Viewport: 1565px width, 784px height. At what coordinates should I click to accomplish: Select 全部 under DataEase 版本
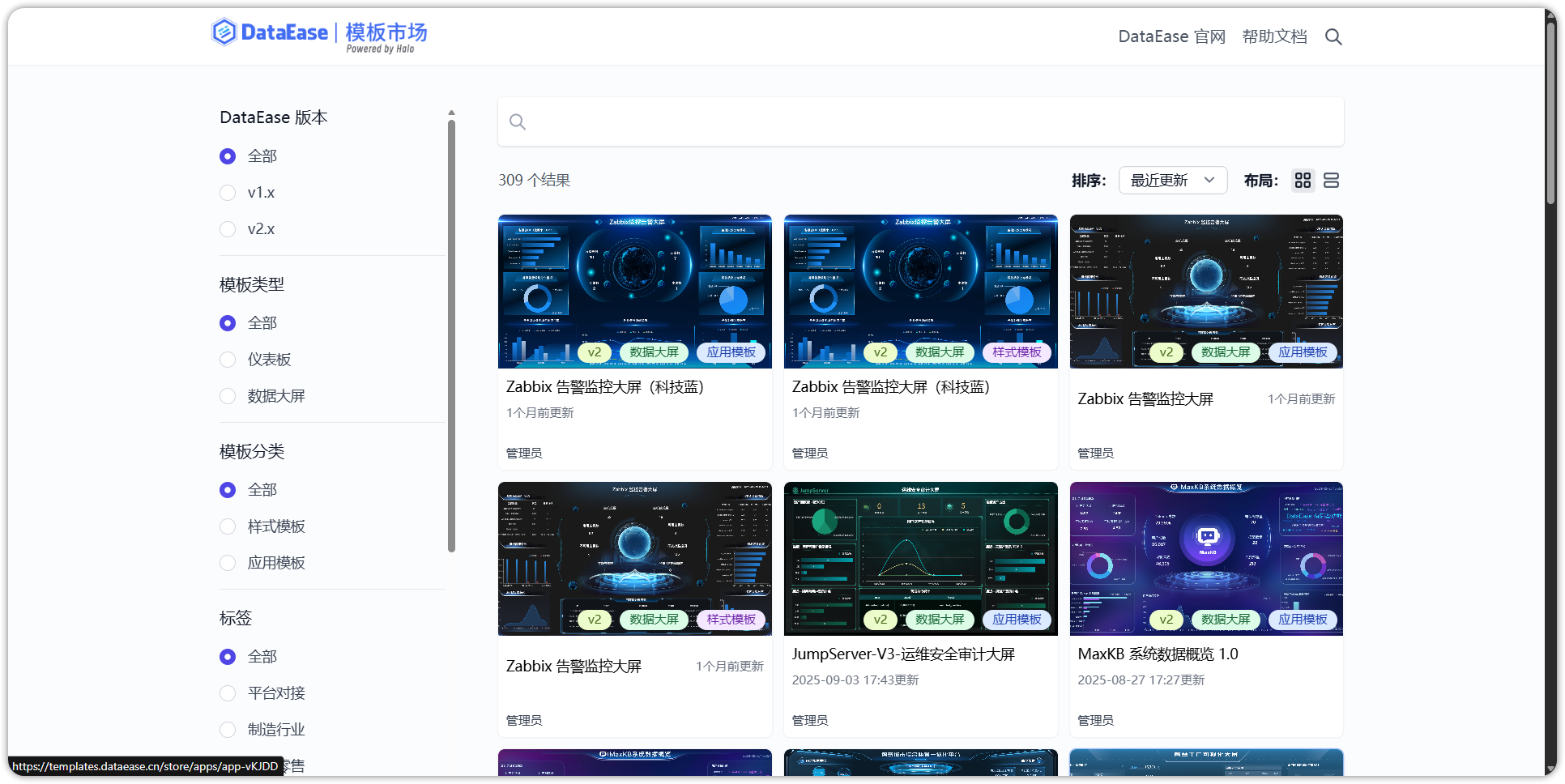[228, 156]
